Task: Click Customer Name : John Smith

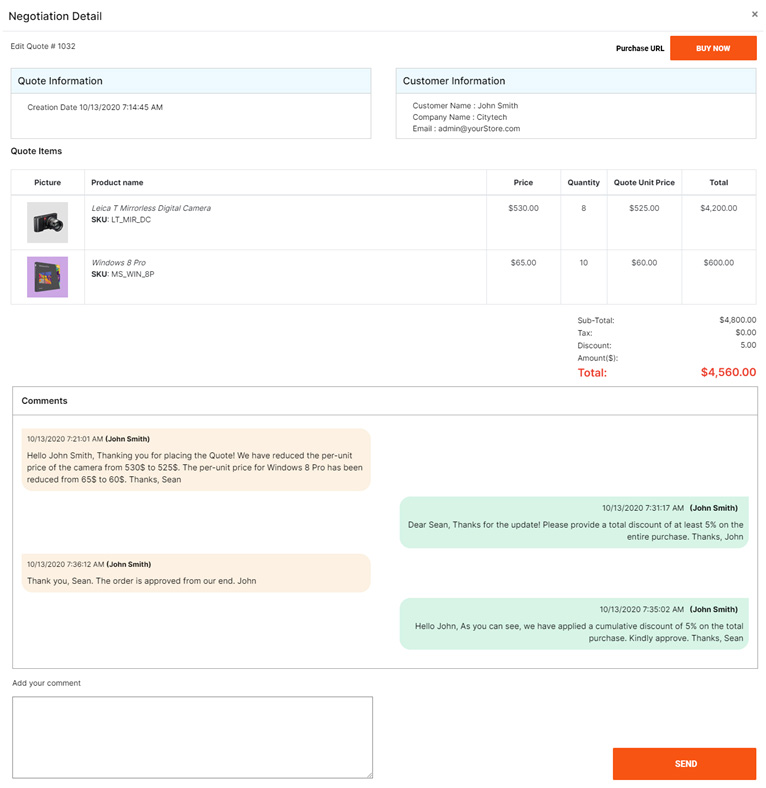Action: [x=465, y=106]
